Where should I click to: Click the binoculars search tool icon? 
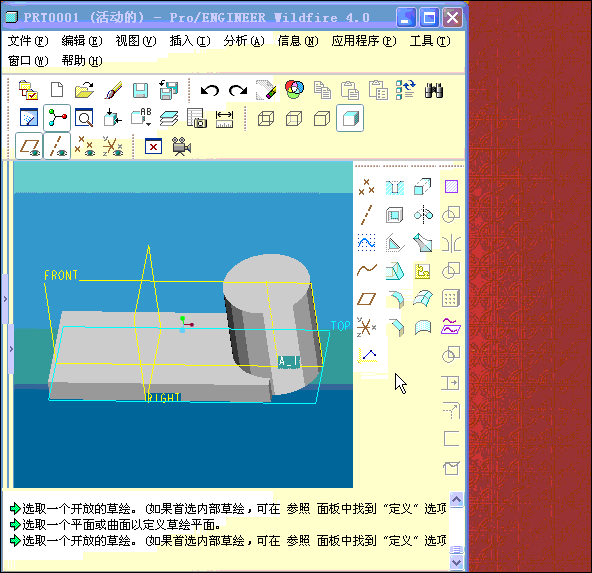tap(434, 91)
